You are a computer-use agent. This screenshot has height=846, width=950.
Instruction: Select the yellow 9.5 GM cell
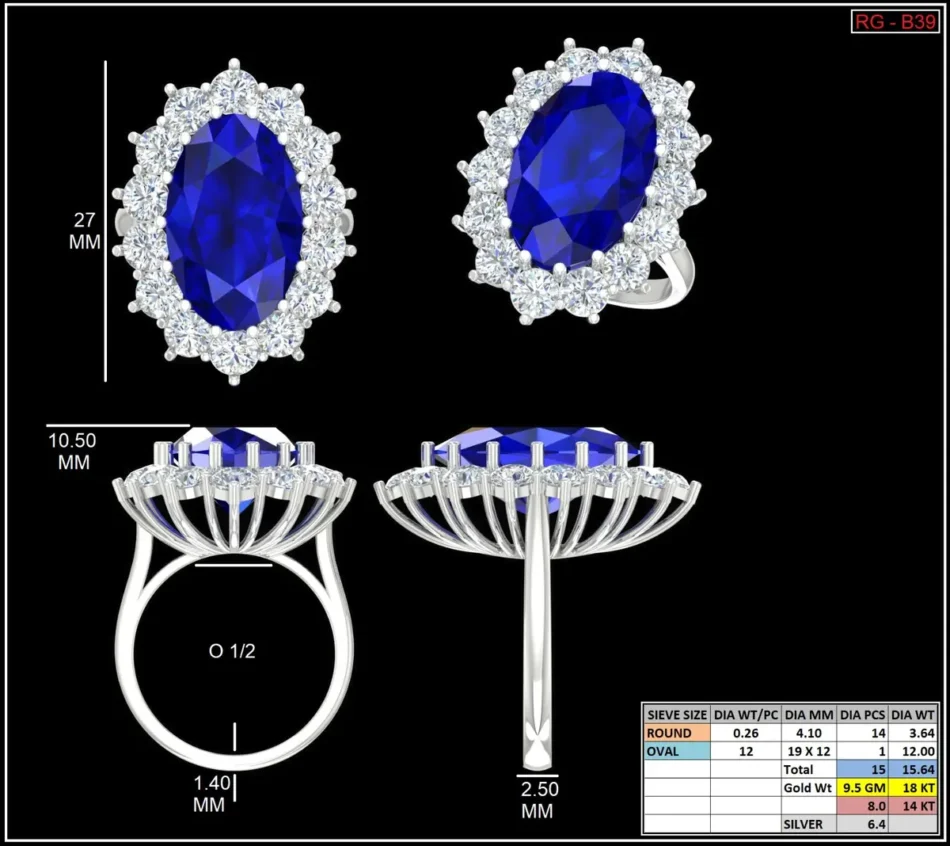(x=863, y=788)
